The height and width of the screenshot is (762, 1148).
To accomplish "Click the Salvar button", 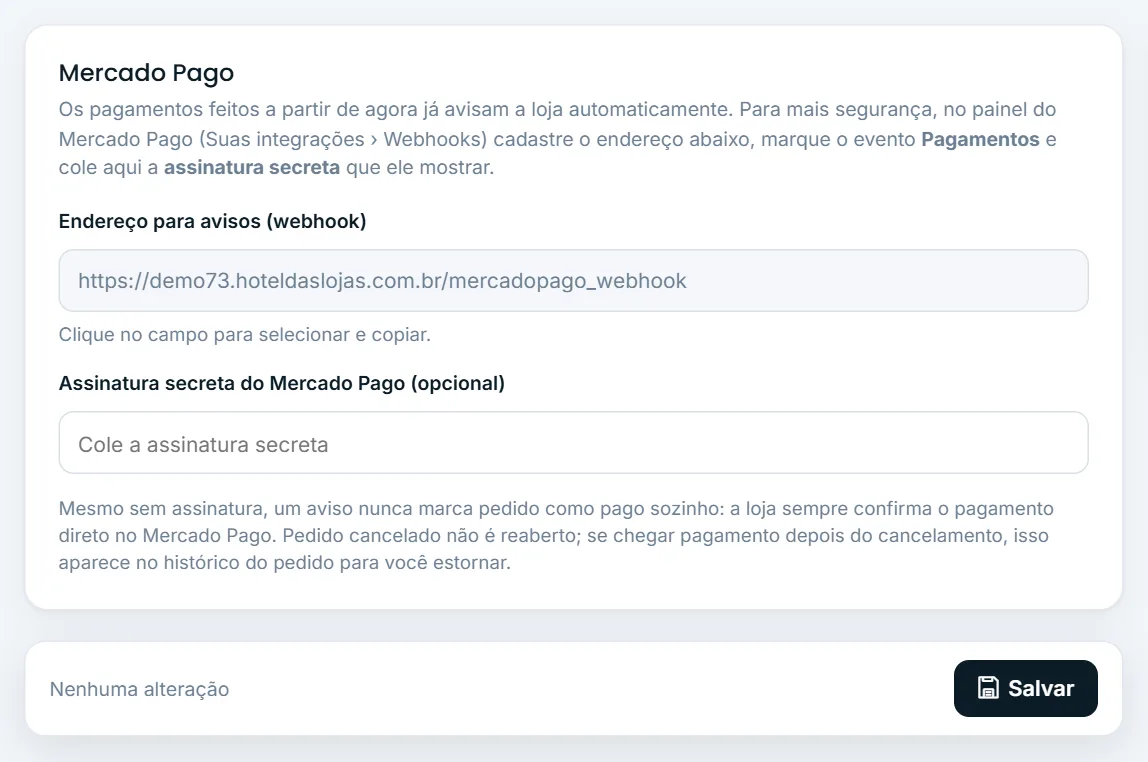I will [x=1025, y=688].
